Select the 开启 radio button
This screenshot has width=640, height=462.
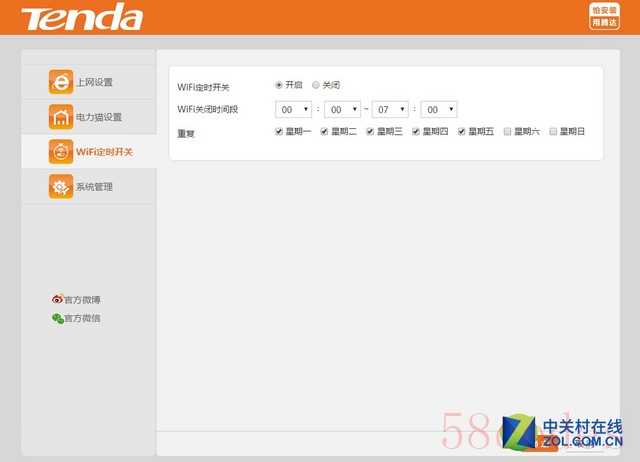tap(278, 85)
